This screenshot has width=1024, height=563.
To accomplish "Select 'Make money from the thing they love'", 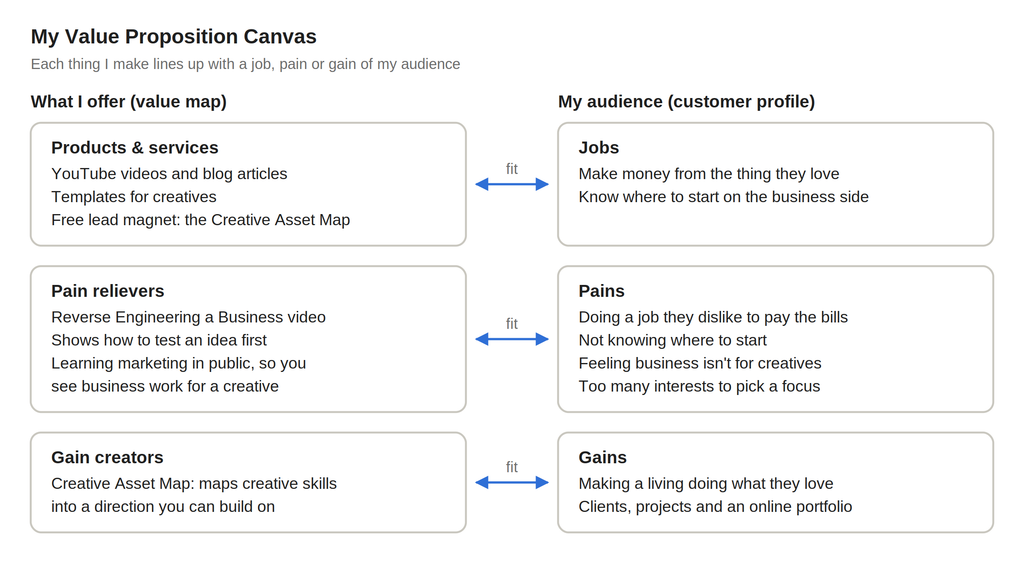I will coord(709,174).
